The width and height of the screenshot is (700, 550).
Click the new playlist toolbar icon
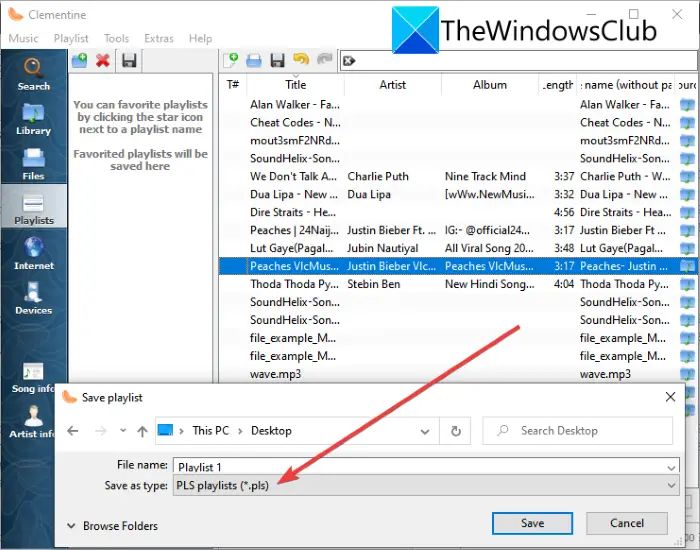(x=230, y=60)
